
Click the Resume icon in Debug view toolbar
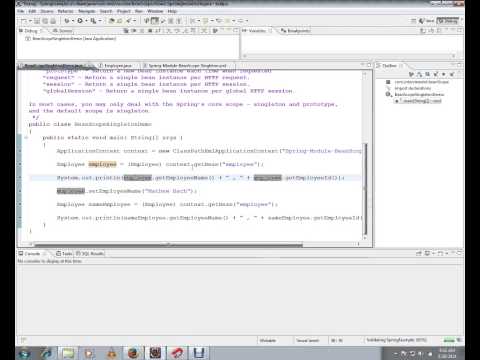tap(133, 31)
